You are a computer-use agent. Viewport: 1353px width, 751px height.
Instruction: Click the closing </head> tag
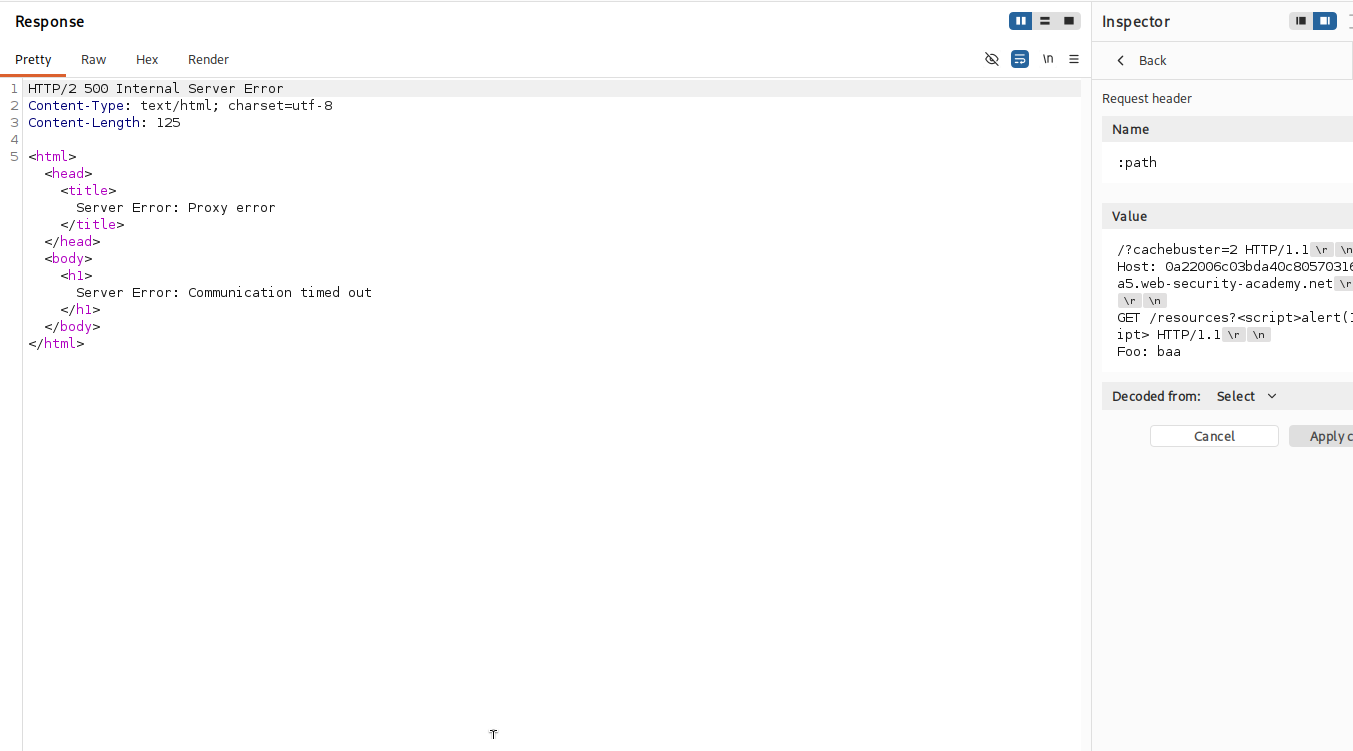click(72, 241)
